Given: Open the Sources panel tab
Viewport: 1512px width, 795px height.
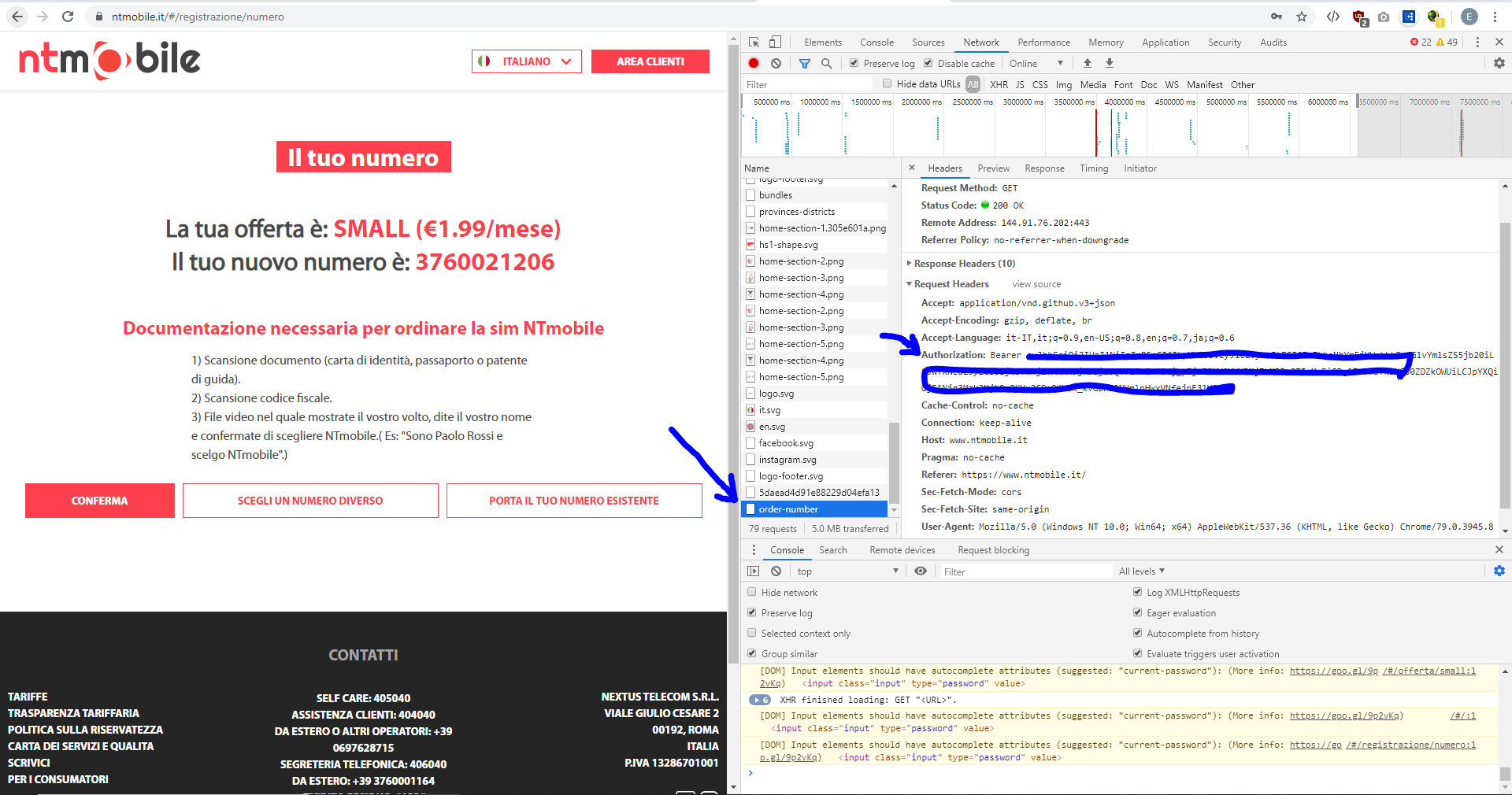Looking at the screenshot, I should coord(928,43).
